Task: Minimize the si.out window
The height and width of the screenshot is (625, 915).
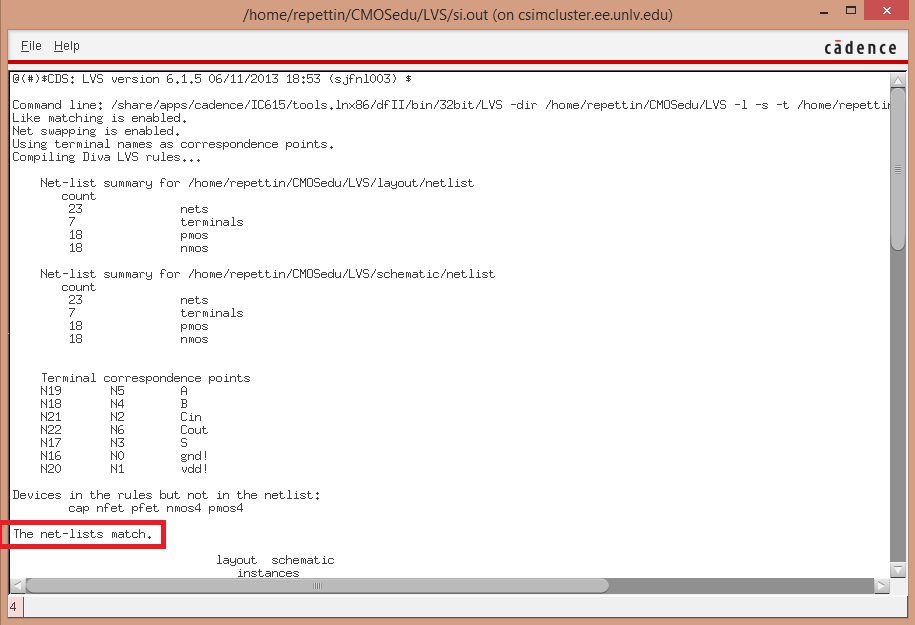Action: [824, 12]
